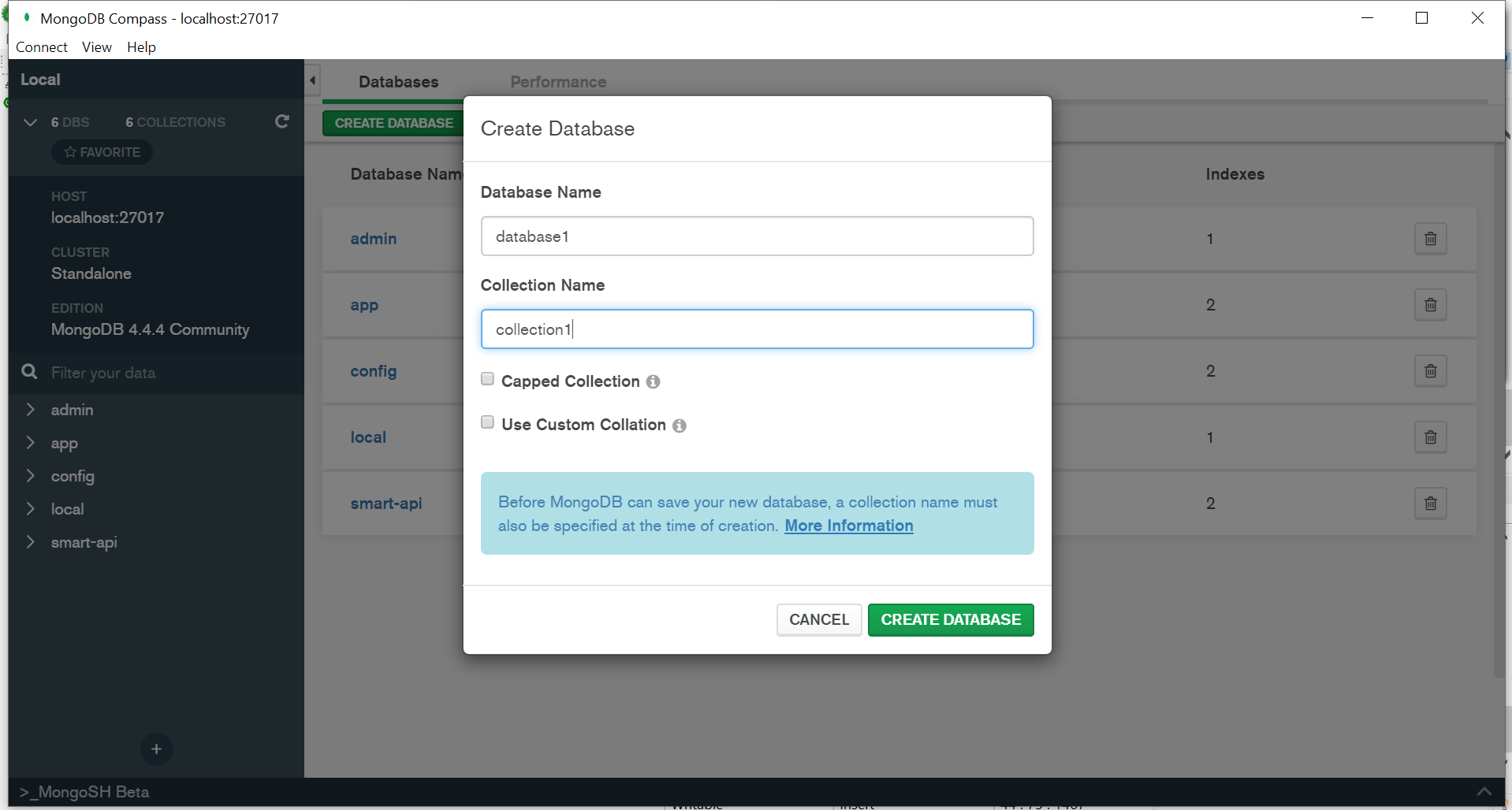Switch to the Performance tab

558,82
